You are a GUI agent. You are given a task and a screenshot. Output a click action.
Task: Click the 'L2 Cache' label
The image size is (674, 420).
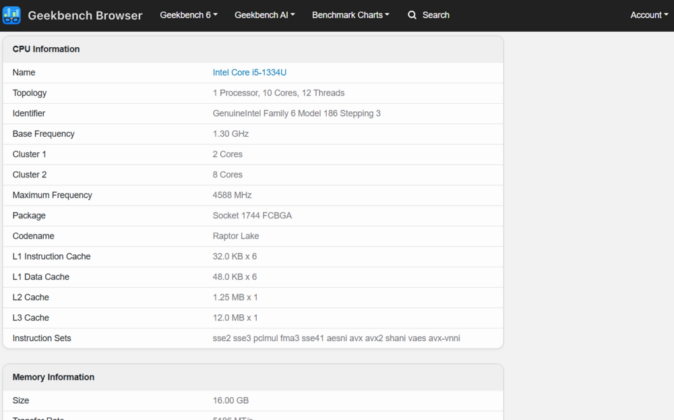tap(31, 297)
